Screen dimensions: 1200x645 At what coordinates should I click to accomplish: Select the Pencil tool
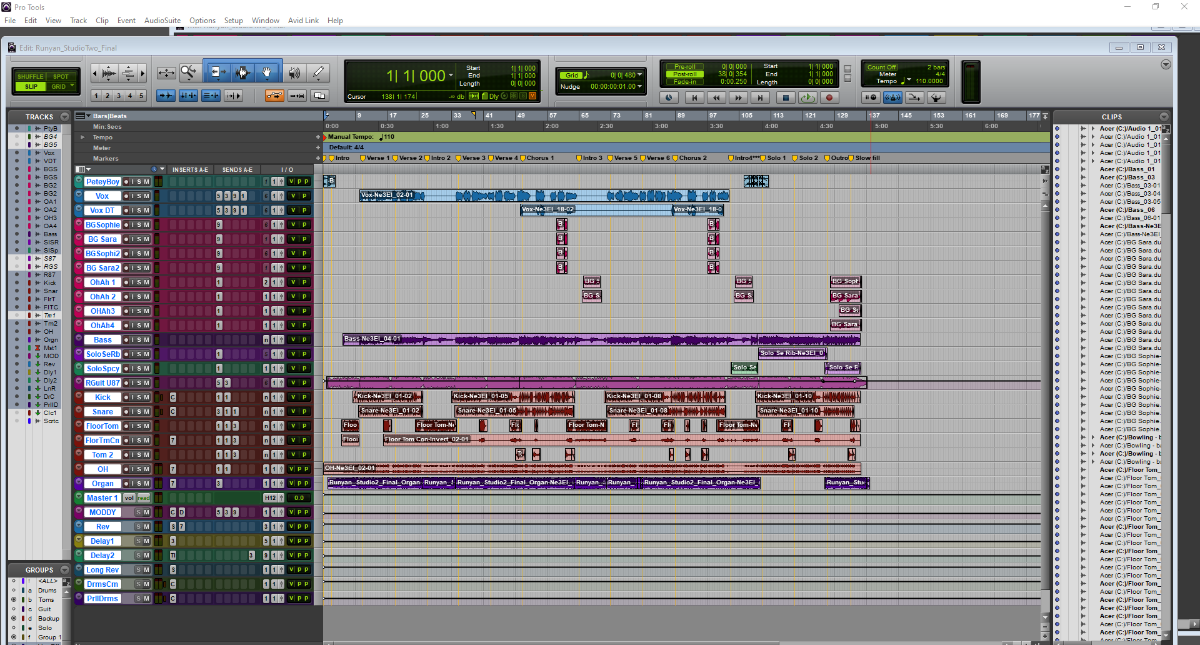tap(318, 72)
